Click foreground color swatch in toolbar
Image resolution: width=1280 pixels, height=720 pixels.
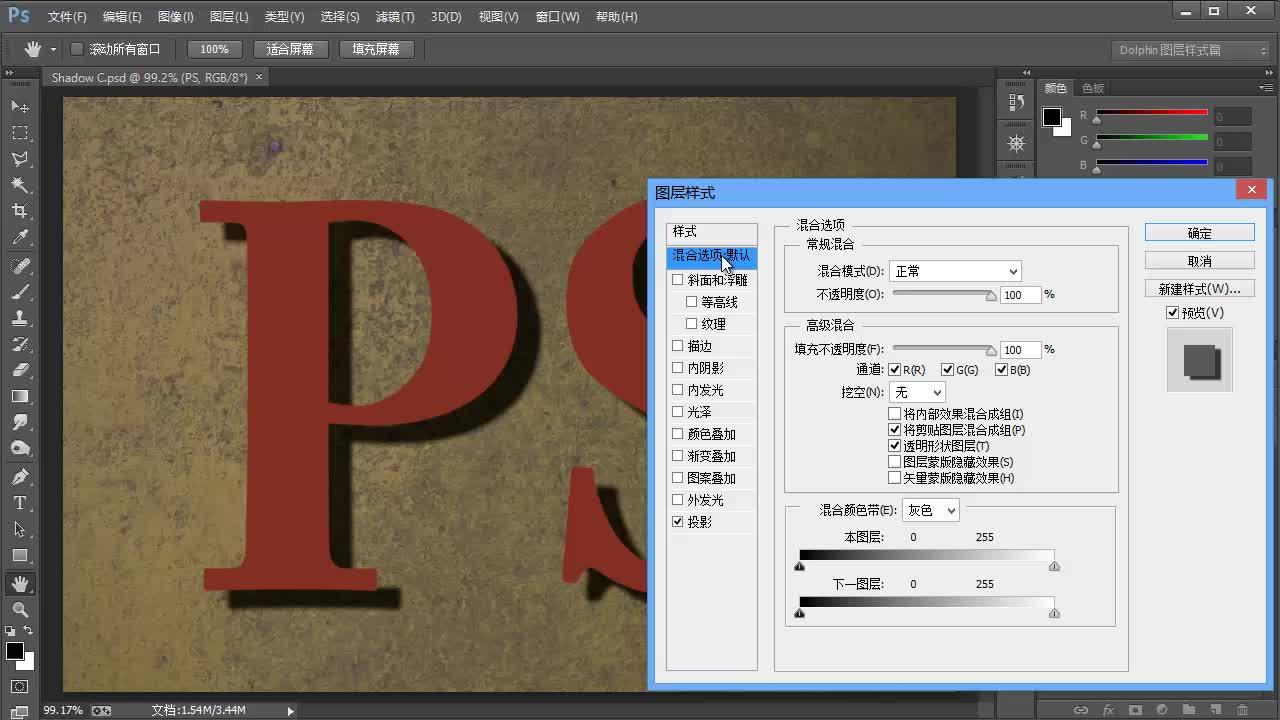pyautogui.click(x=15, y=651)
